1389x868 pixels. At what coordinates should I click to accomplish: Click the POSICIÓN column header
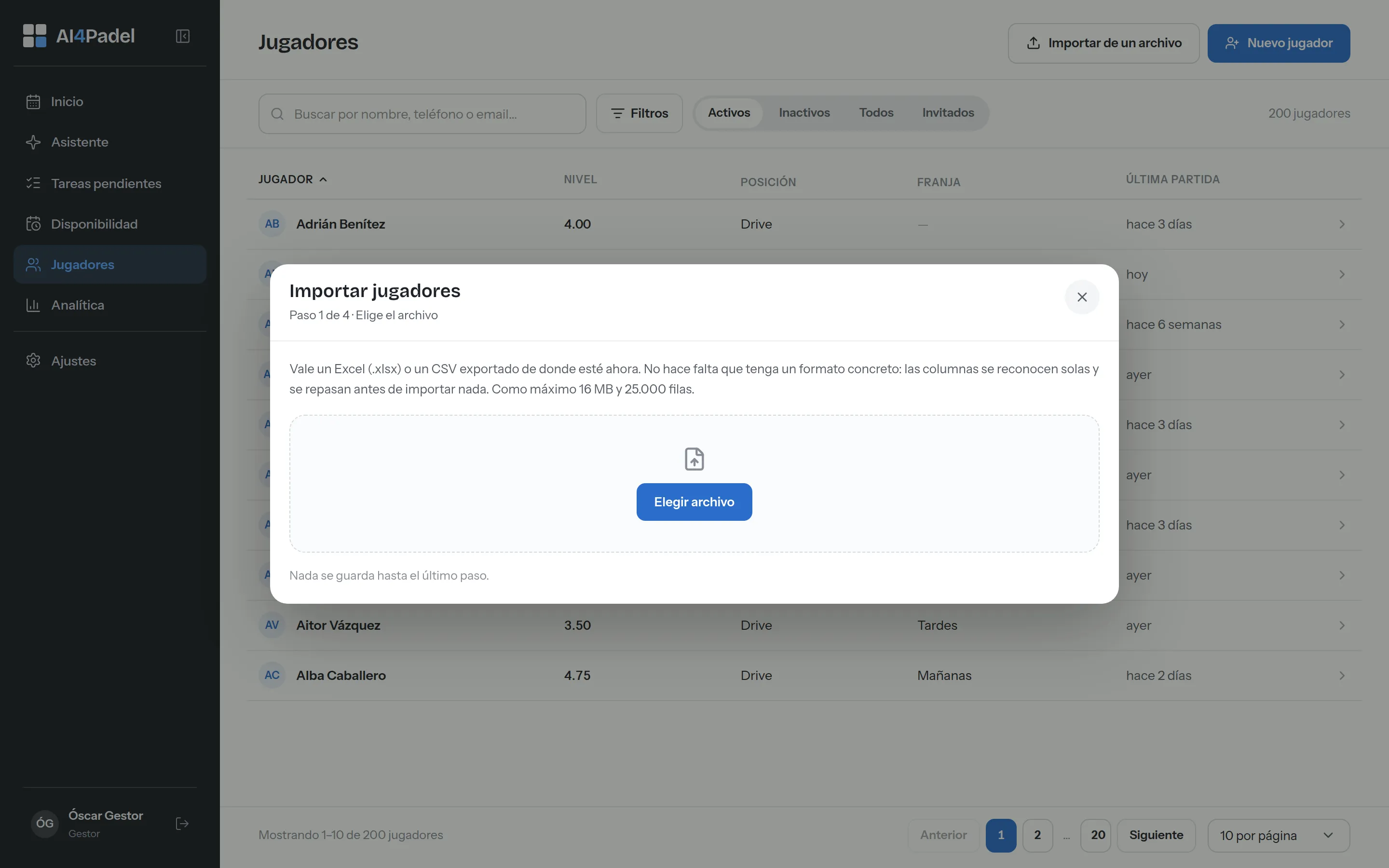(x=767, y=182)
